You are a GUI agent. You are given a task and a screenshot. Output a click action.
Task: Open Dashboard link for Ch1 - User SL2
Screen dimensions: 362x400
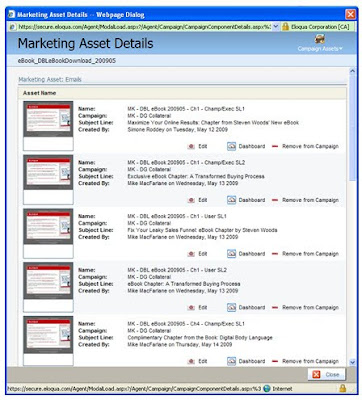[x=252, y=307]
